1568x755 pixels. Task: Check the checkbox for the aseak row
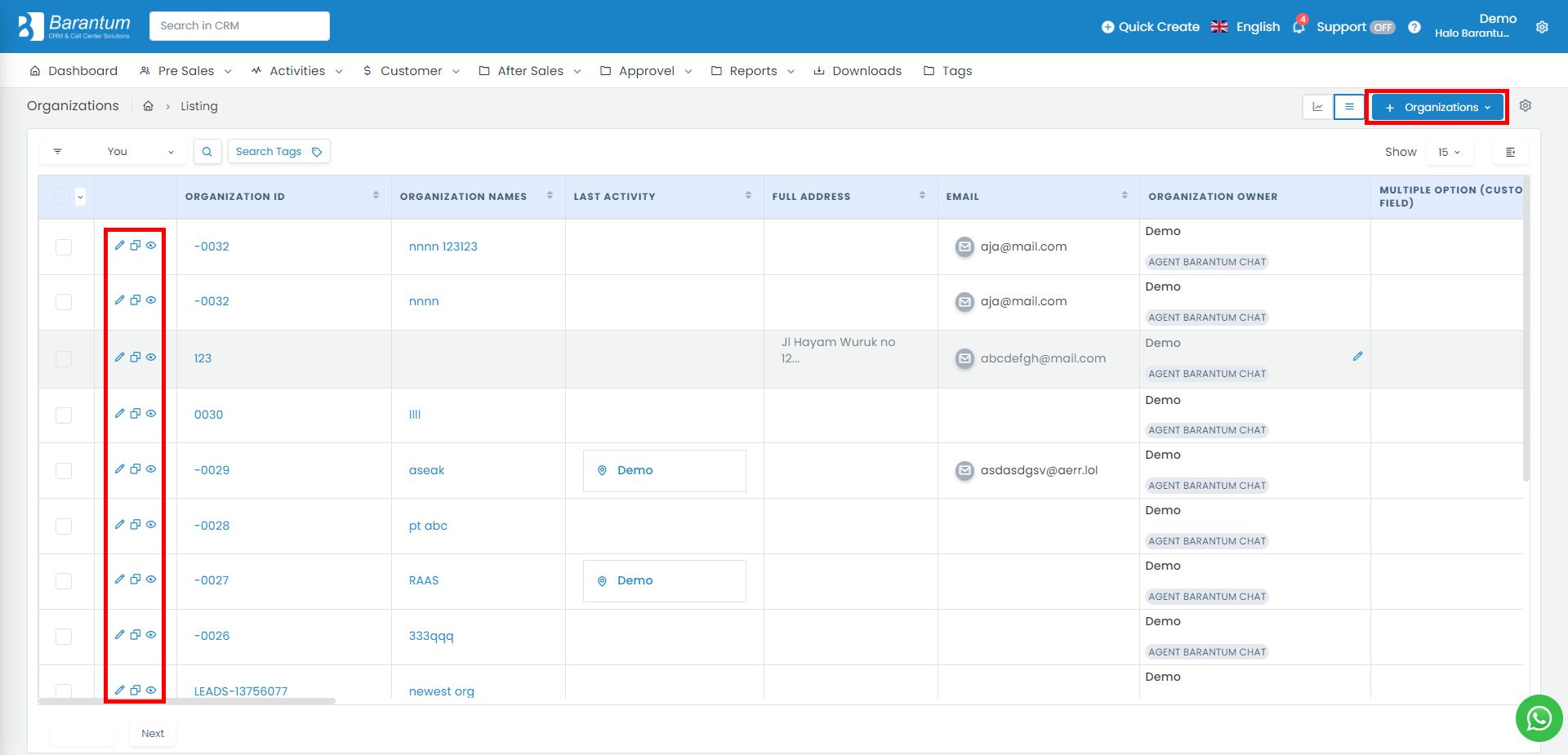tap(64, 471)
